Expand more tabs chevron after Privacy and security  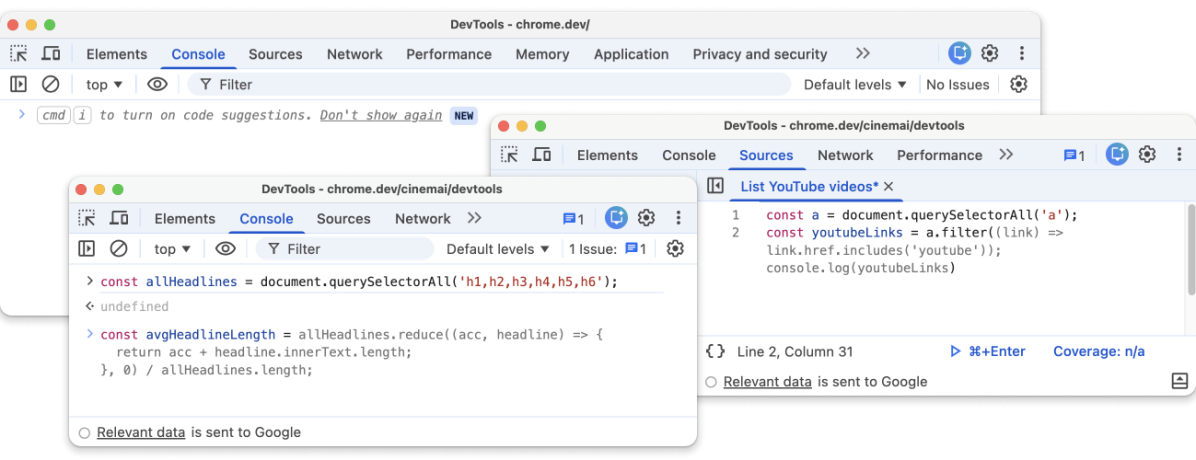[862, 54]
